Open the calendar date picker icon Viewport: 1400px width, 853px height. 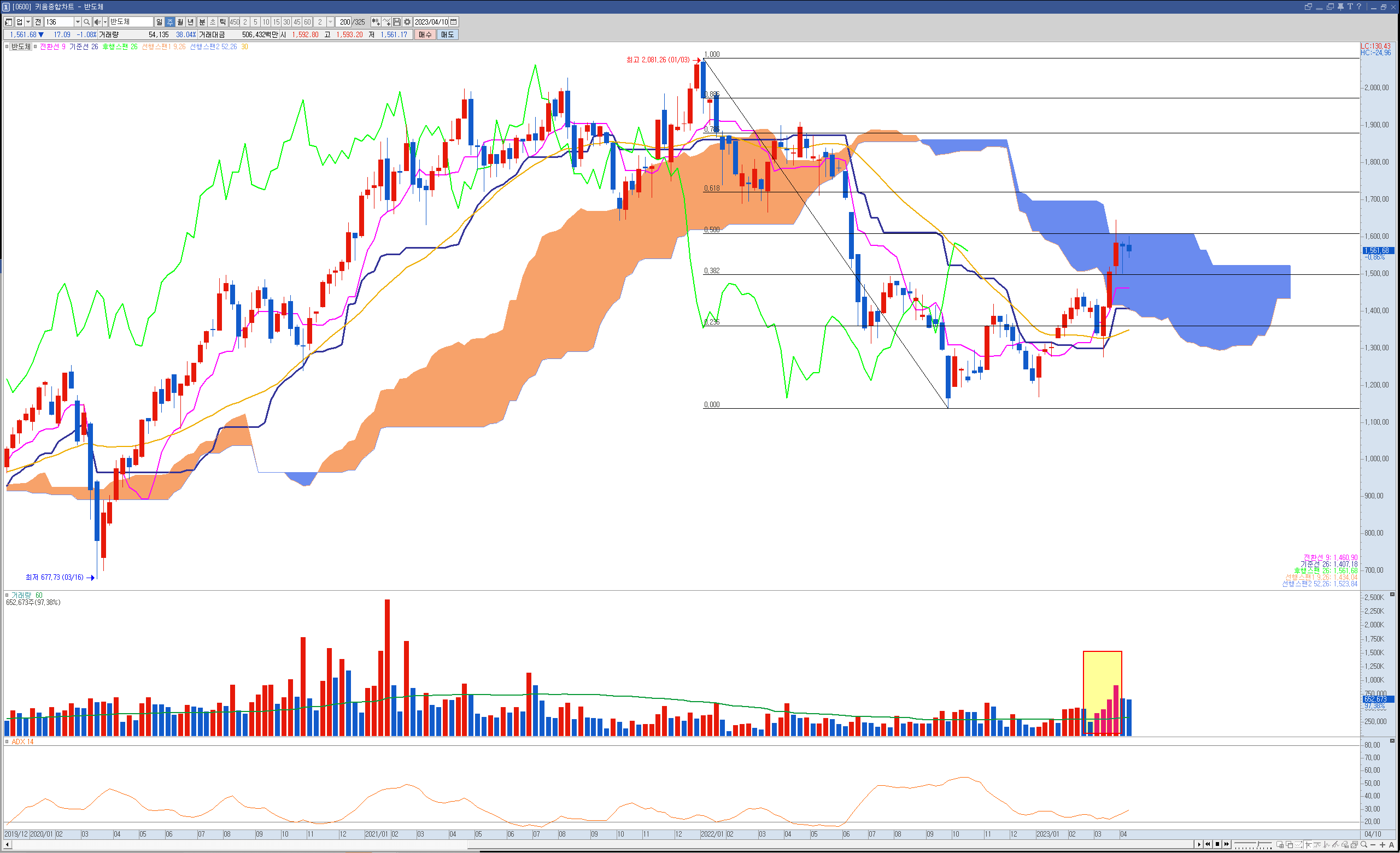453,21
